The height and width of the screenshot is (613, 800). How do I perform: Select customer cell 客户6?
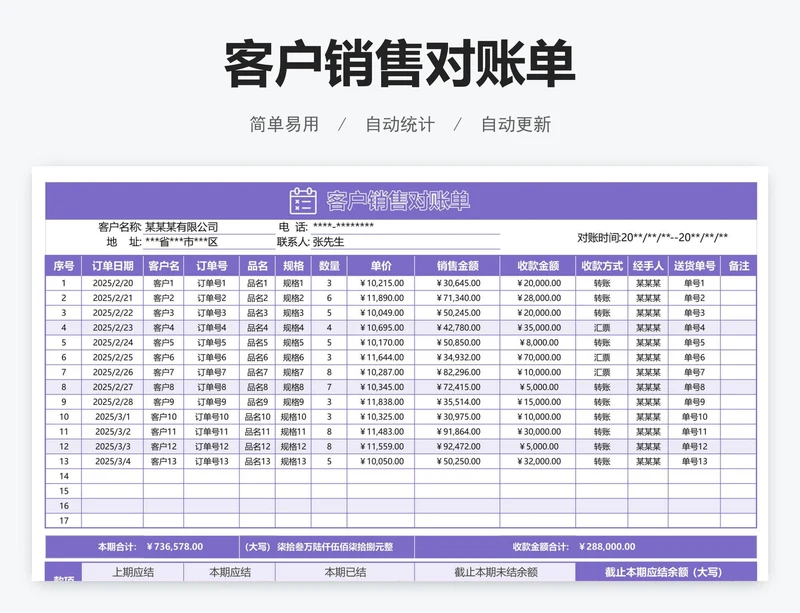pos(164,357)
